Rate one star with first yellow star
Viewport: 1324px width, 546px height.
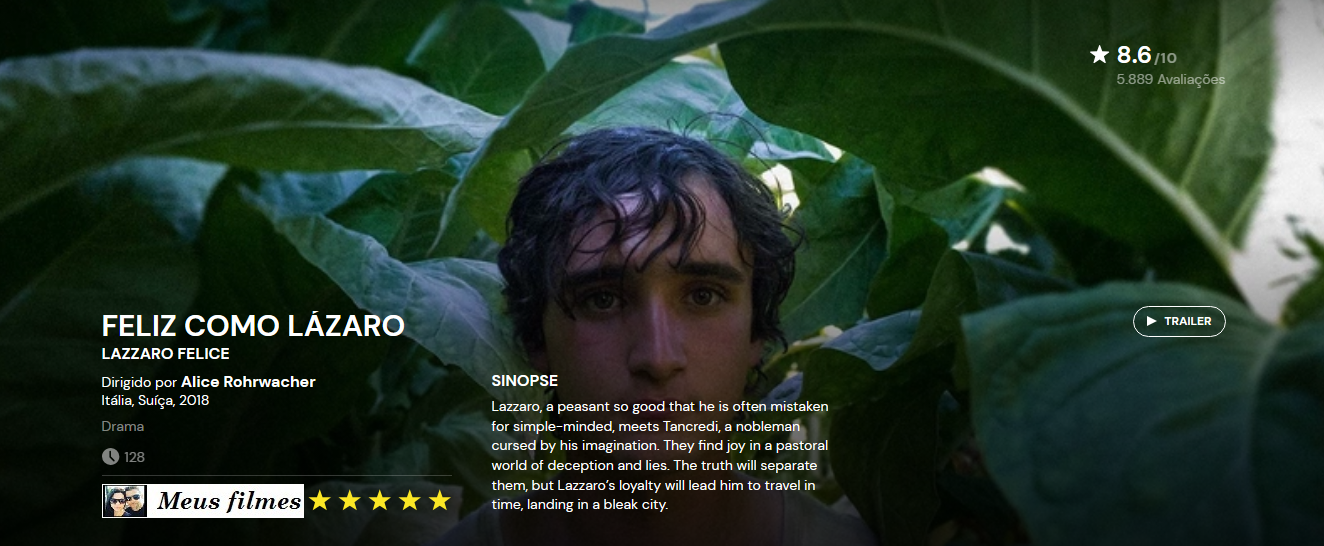(319, 501)
